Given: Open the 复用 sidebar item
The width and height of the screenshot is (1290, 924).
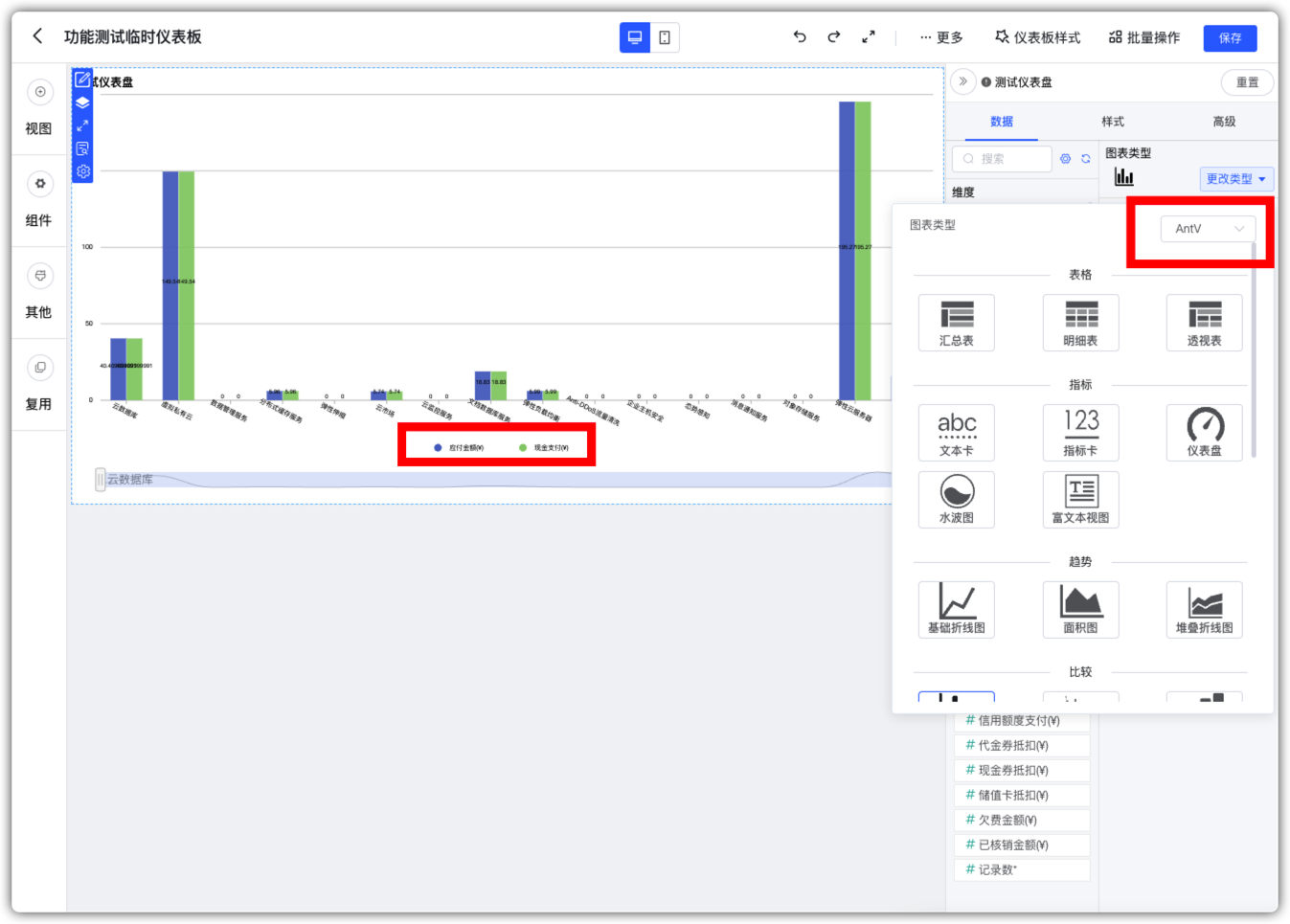Looking at the screenshot, I should point(39,384).
